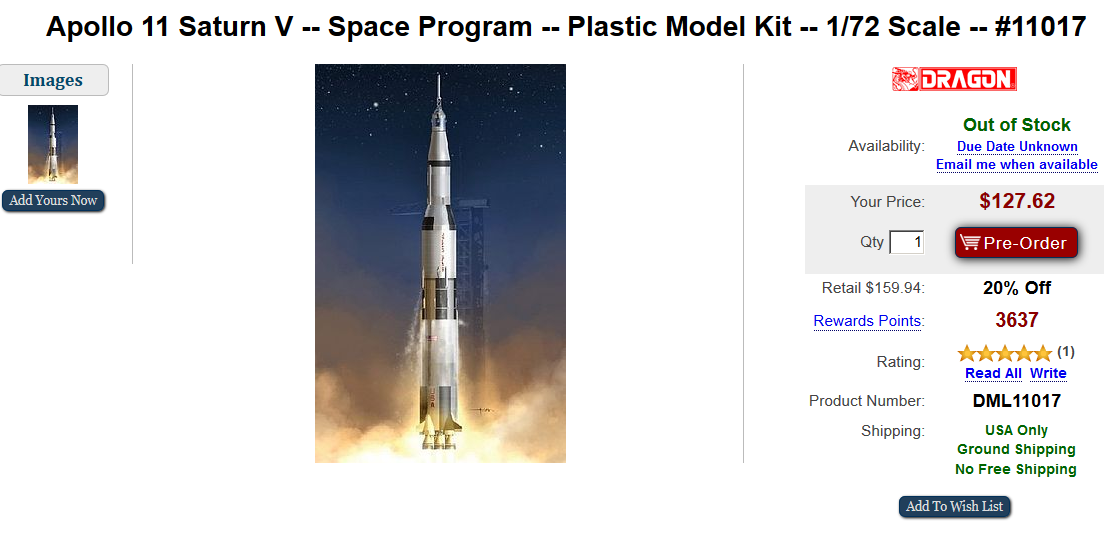Viewport: 1110px width, 533px height.
Task: Click the Dragon brand logo
Action: point(954,79)
